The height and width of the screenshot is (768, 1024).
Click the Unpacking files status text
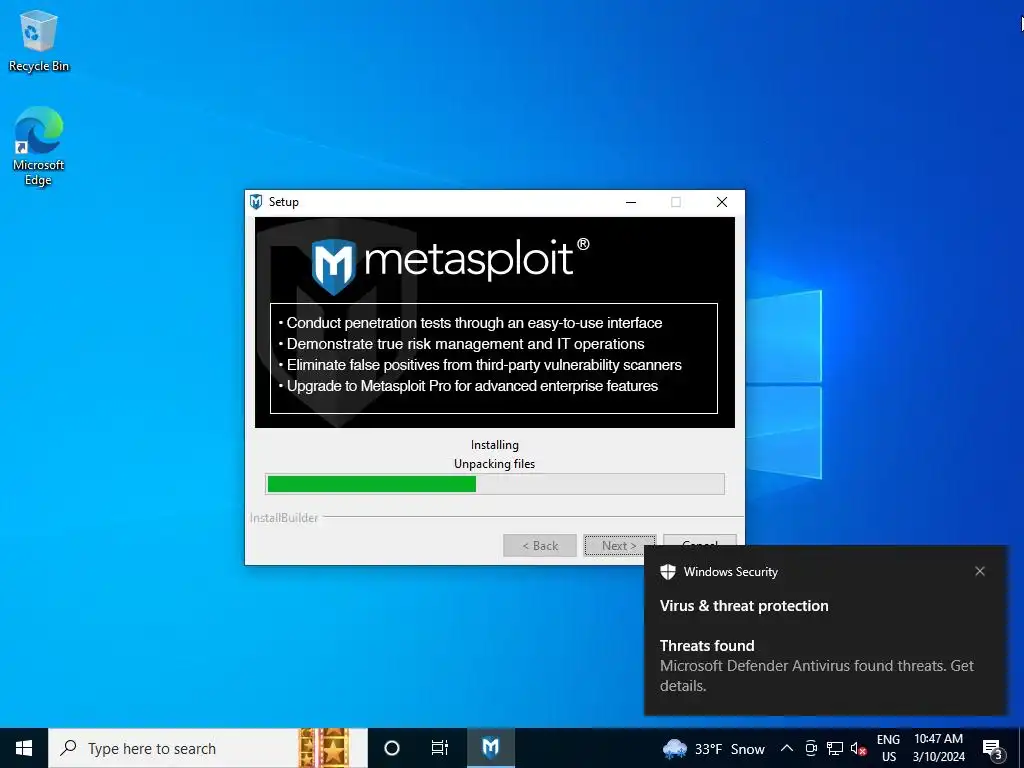[x=494, y=464]
